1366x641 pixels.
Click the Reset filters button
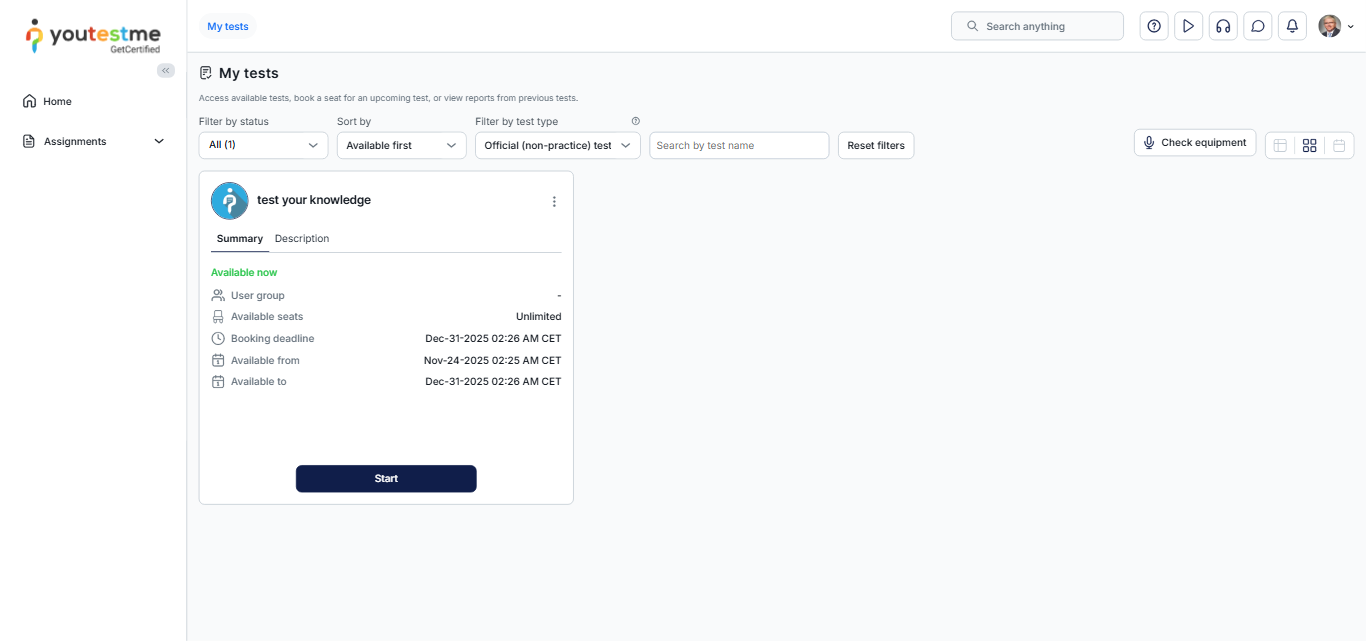tap(875, 145)
